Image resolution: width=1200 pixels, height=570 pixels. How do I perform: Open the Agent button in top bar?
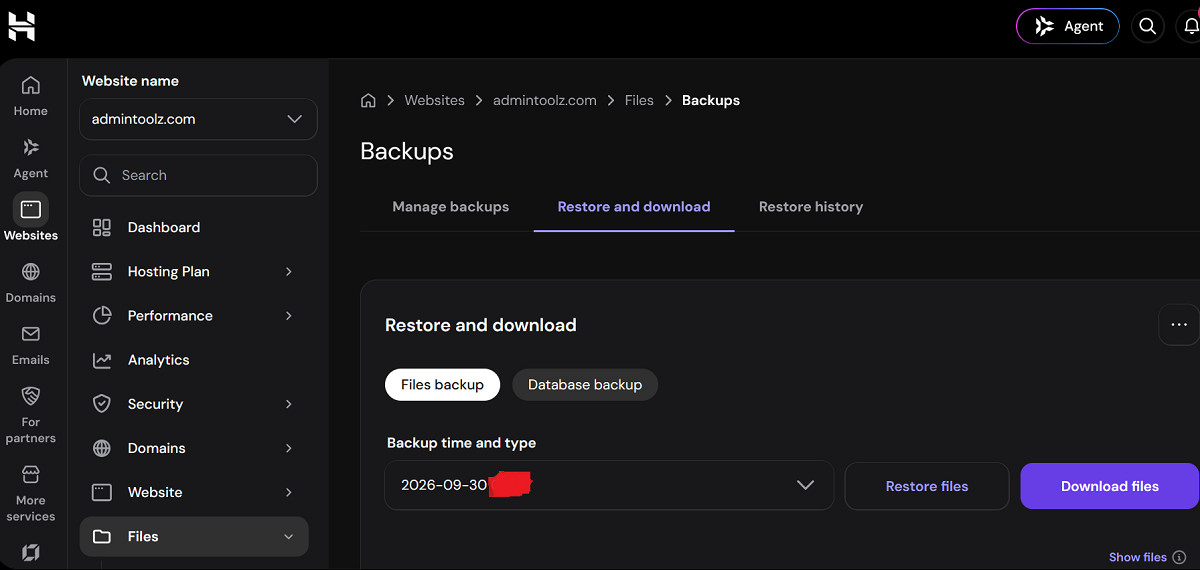pos(1068,26)
